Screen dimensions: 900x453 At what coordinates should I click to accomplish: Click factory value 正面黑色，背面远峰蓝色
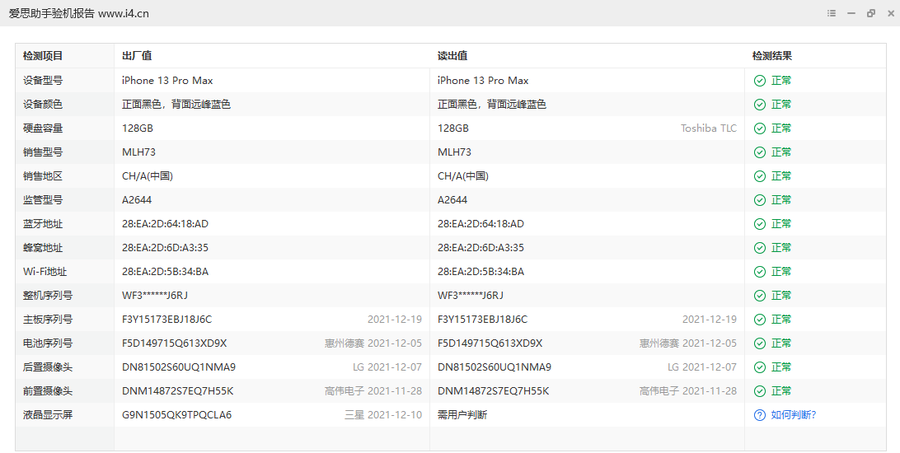176,104
